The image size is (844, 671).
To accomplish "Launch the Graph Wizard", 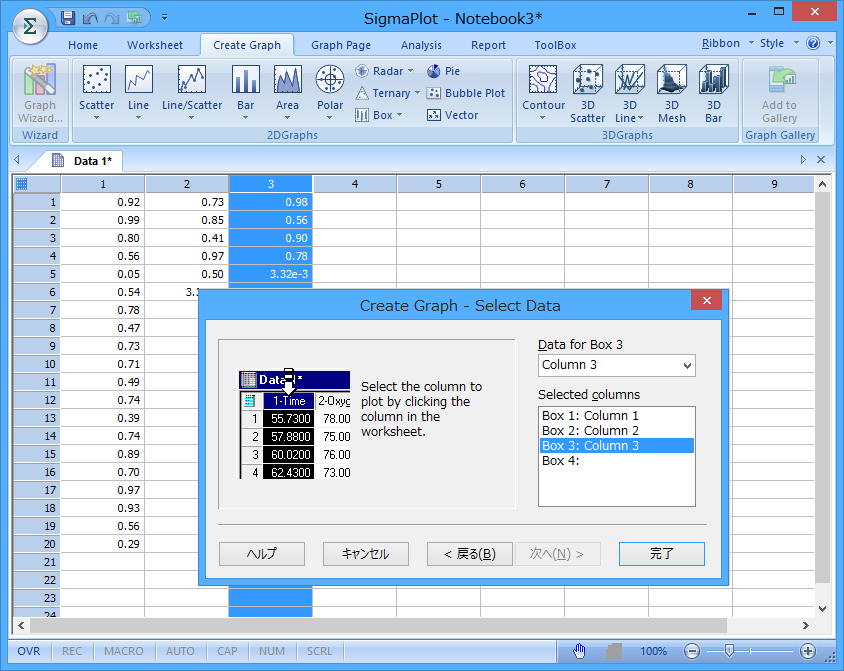I will [x=40, y=94].
